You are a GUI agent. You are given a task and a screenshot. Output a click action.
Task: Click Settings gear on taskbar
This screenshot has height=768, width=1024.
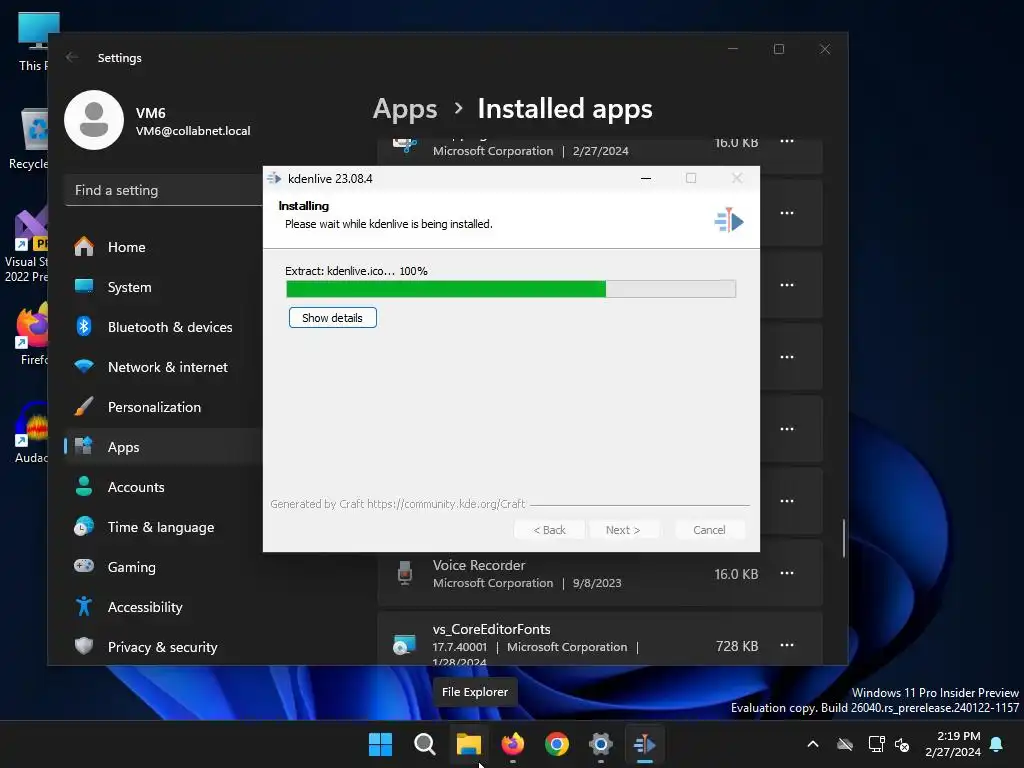pyautogui.click(x=601, y=744)
